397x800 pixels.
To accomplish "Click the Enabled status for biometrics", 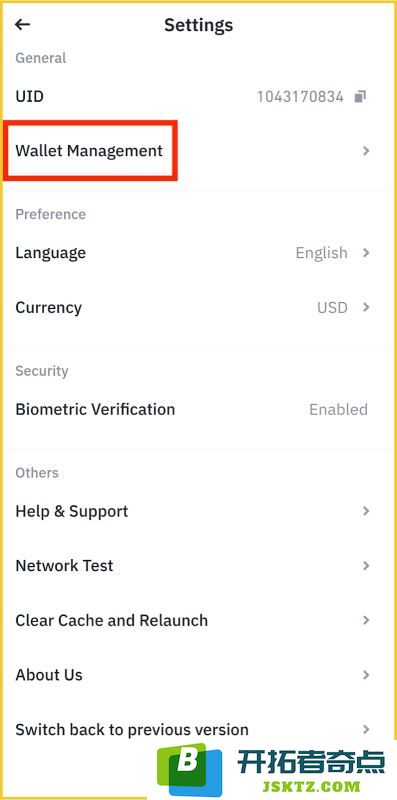I will 338,409.
